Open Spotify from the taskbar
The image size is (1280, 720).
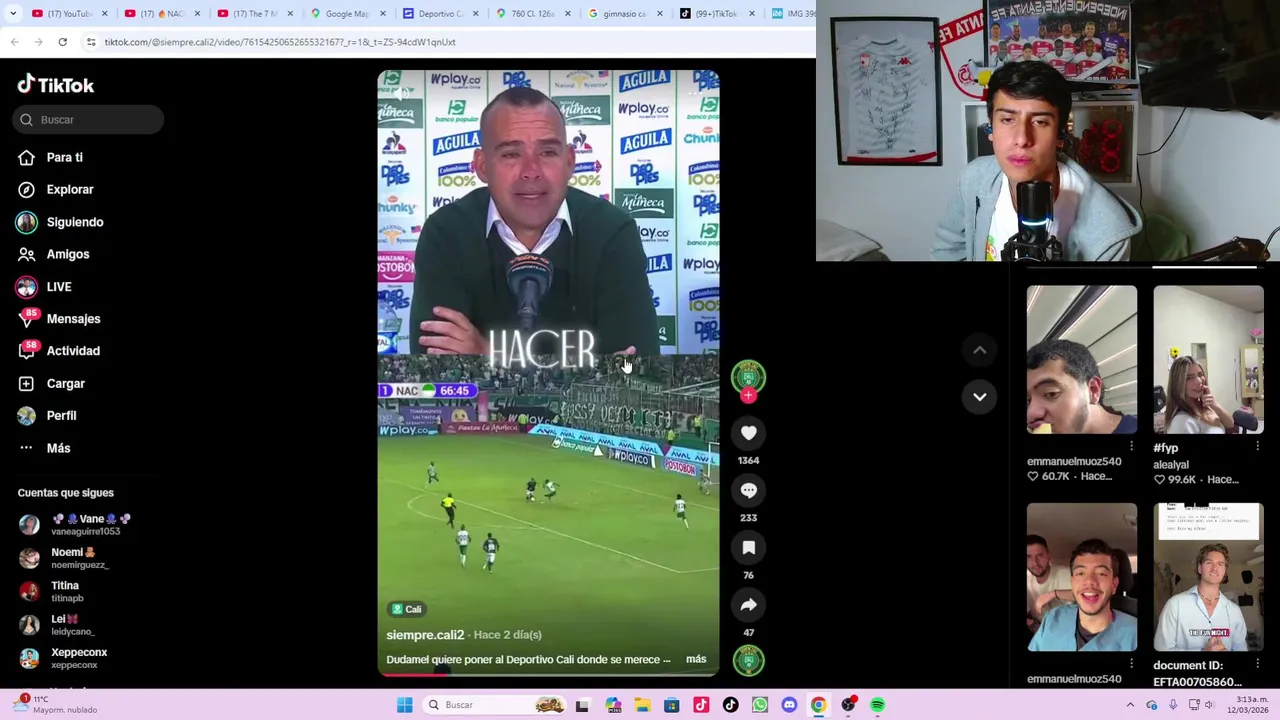tap(877, 705)
